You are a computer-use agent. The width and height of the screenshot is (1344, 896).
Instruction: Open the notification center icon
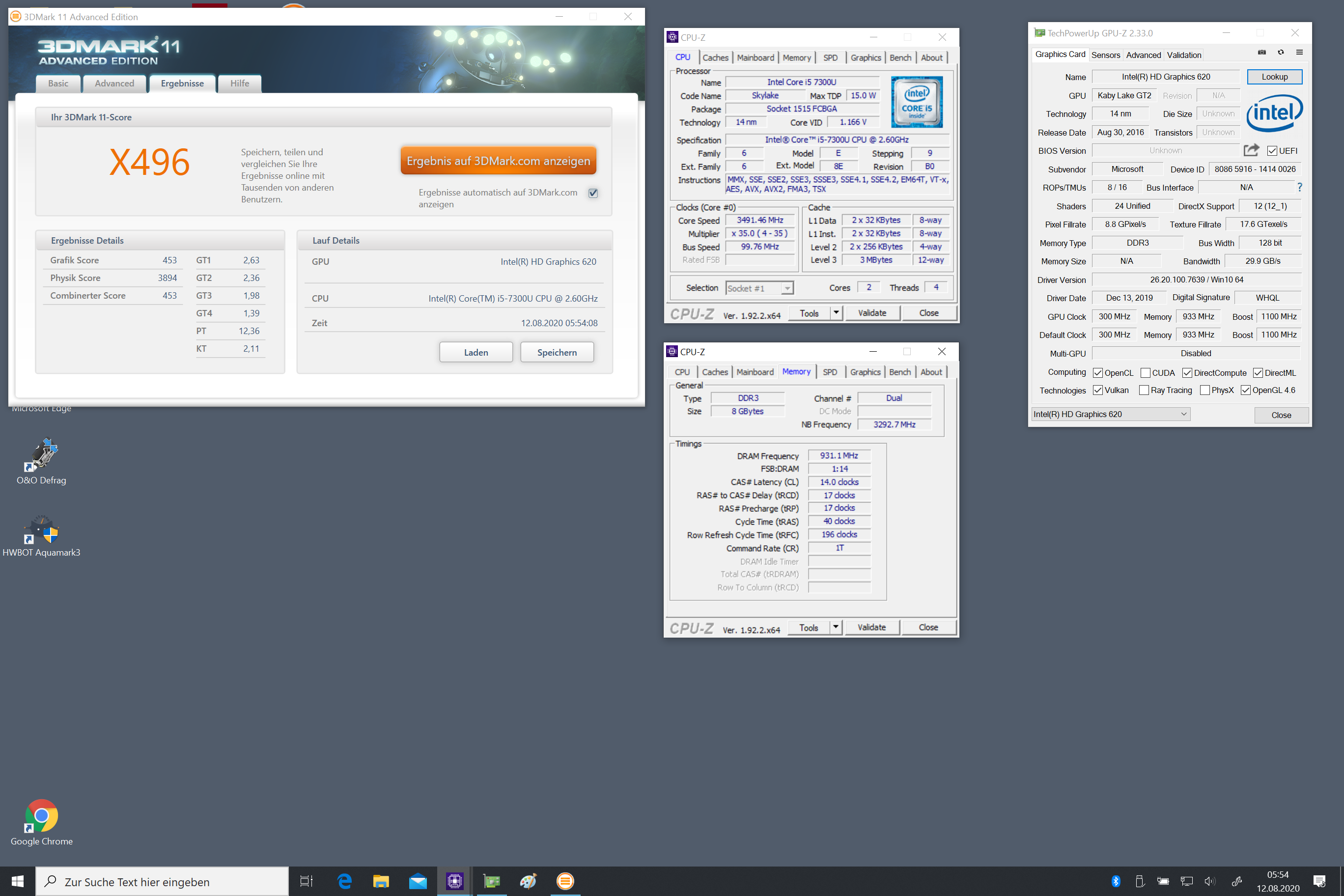pos(1319,881)
